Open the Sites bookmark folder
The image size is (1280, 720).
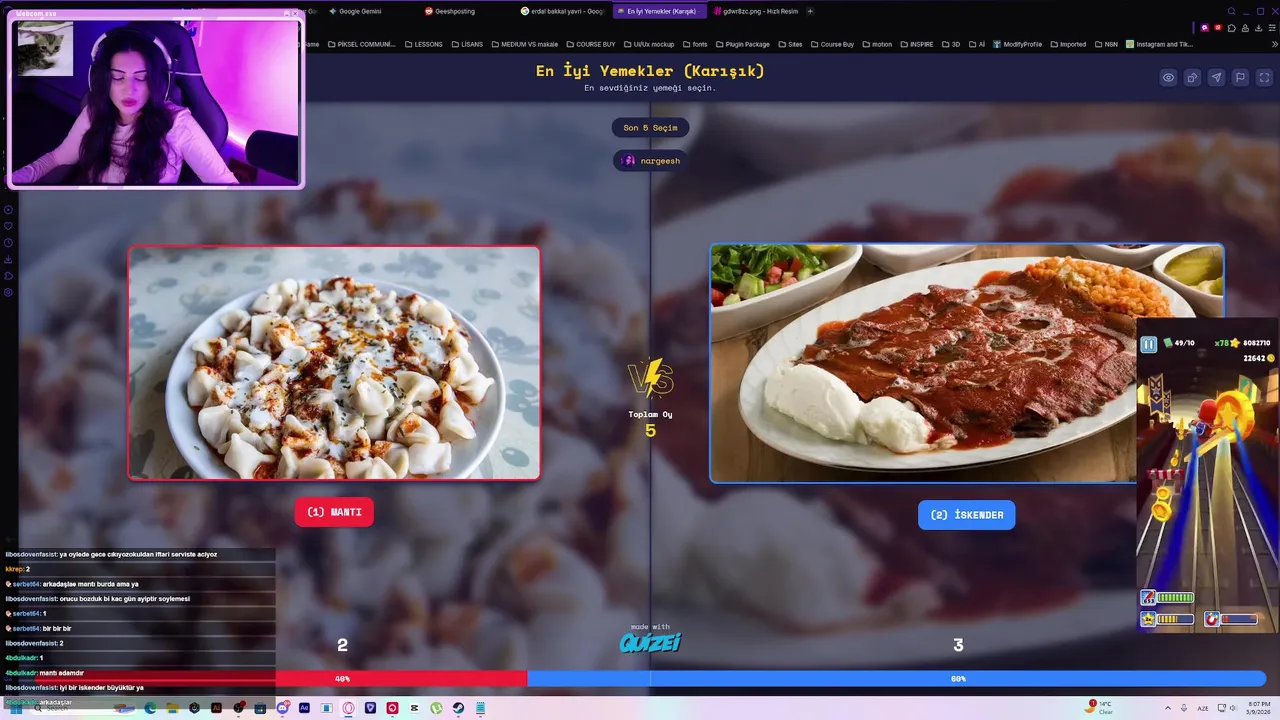(790, 44)
